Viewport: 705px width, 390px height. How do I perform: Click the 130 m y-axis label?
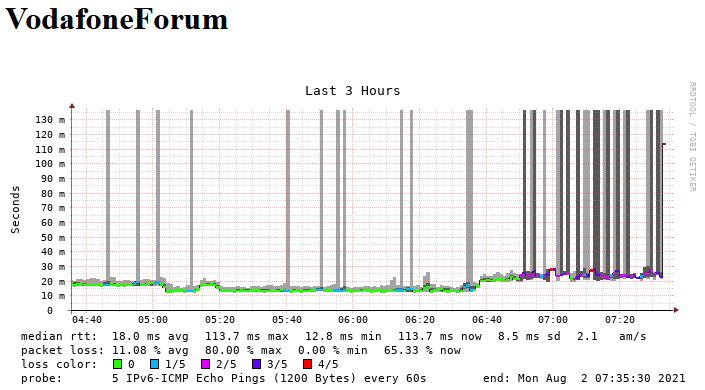click(x=50, y=120)
